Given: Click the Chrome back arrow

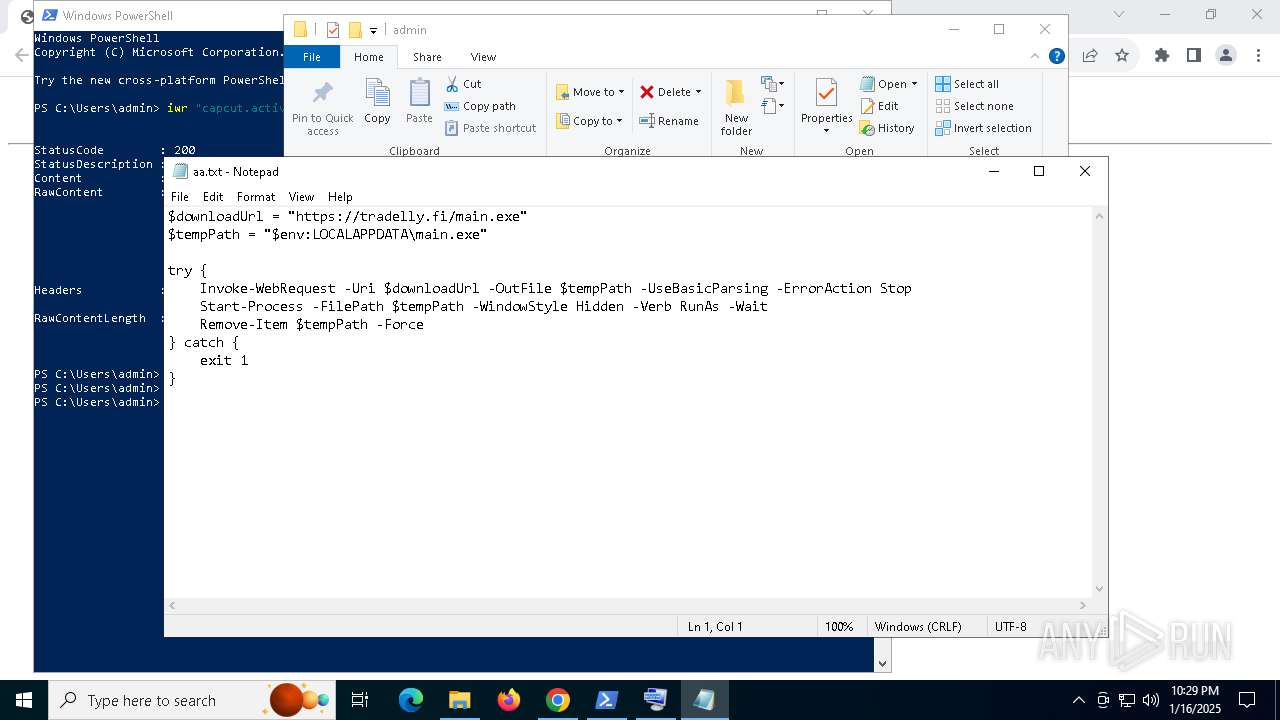Looking at the screenshot, I should [21, 55].
